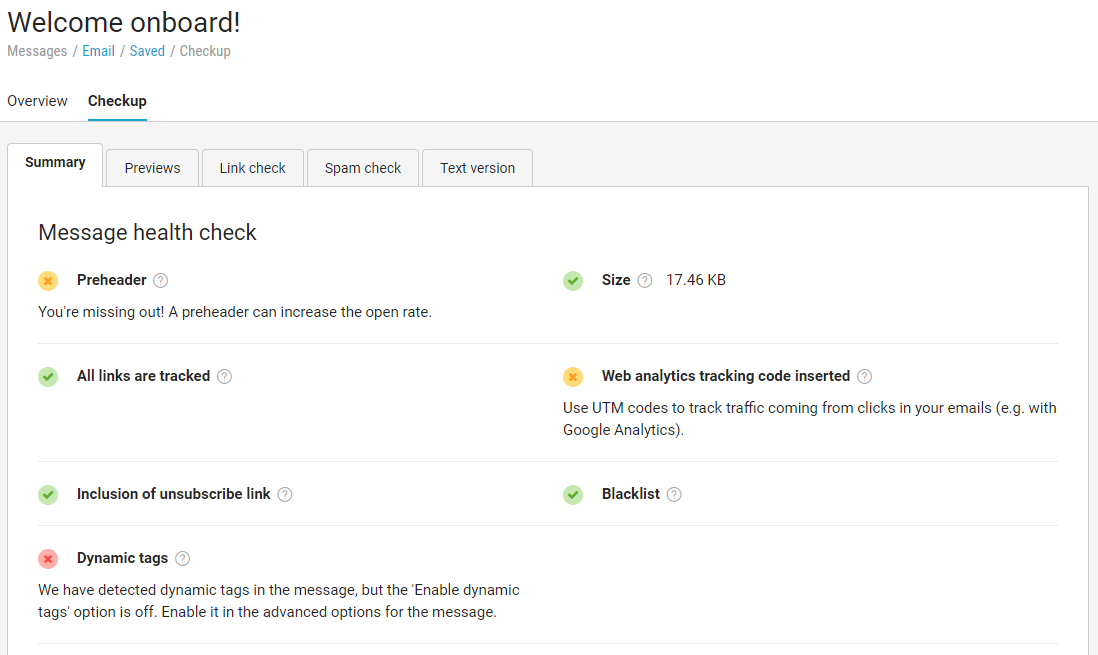Go to the Link check tab
1098x655 pixels.
coord(252,168)
